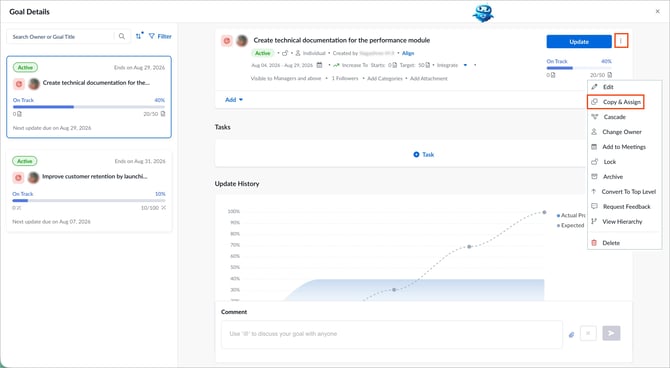Close the Goal Details dialog

(658, 12)
